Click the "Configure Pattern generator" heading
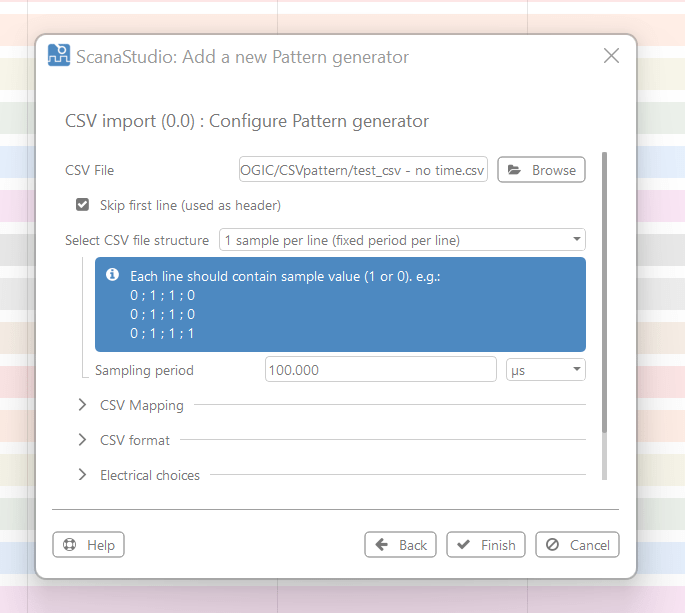The image size is (685, 613). [x=247, y=121]
